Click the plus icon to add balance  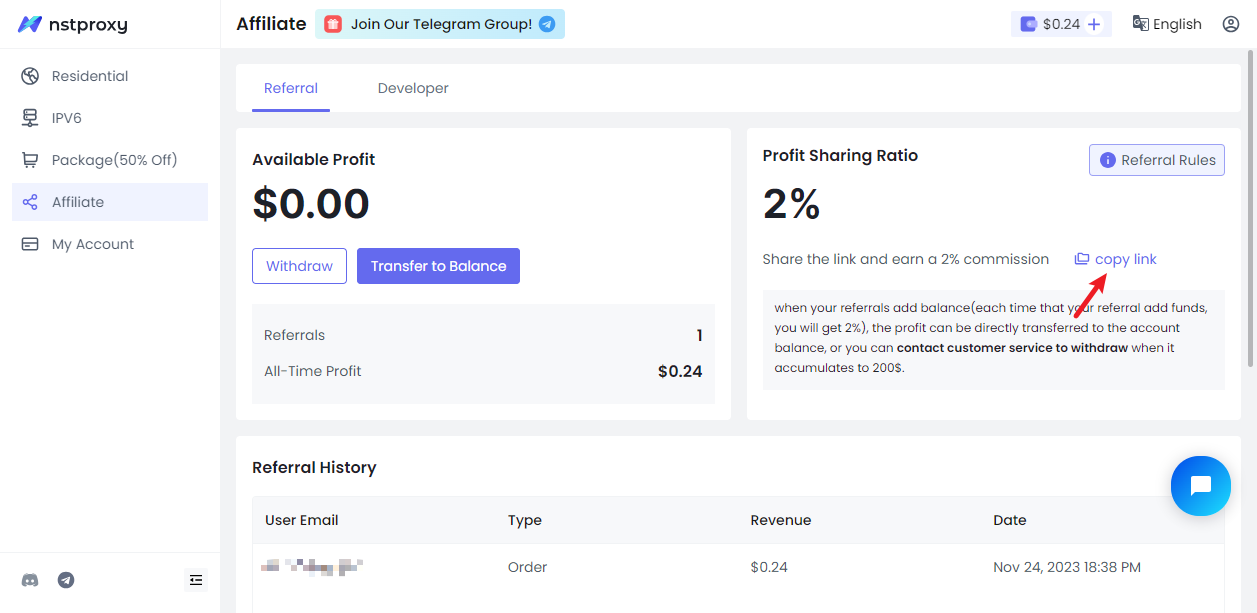point(1094,24)
